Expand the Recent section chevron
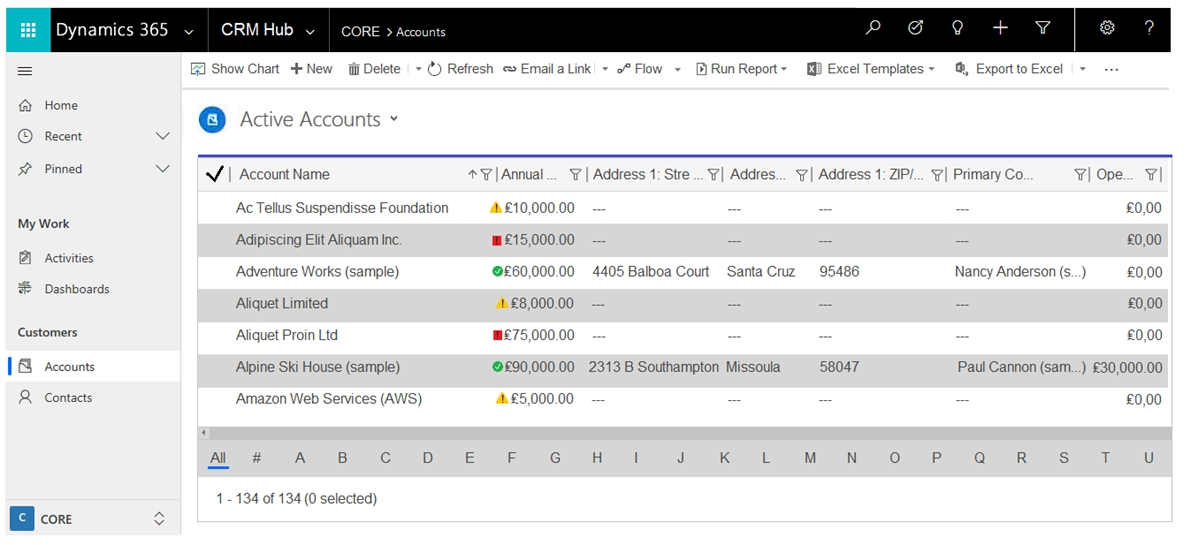Viewport: 1191px width, 545px height. click(163, 136)
